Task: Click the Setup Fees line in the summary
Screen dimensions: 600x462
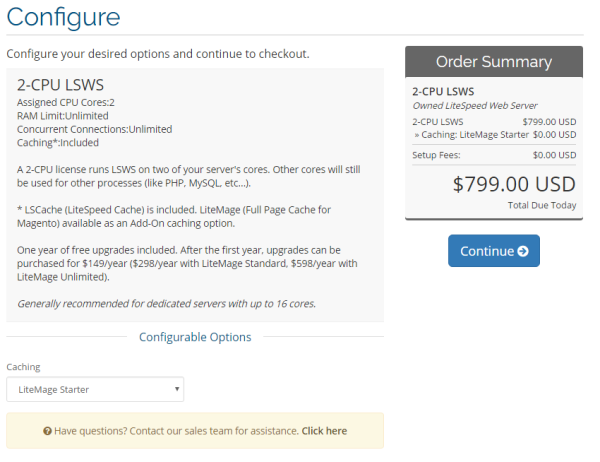Action: (x=494, y=155)
